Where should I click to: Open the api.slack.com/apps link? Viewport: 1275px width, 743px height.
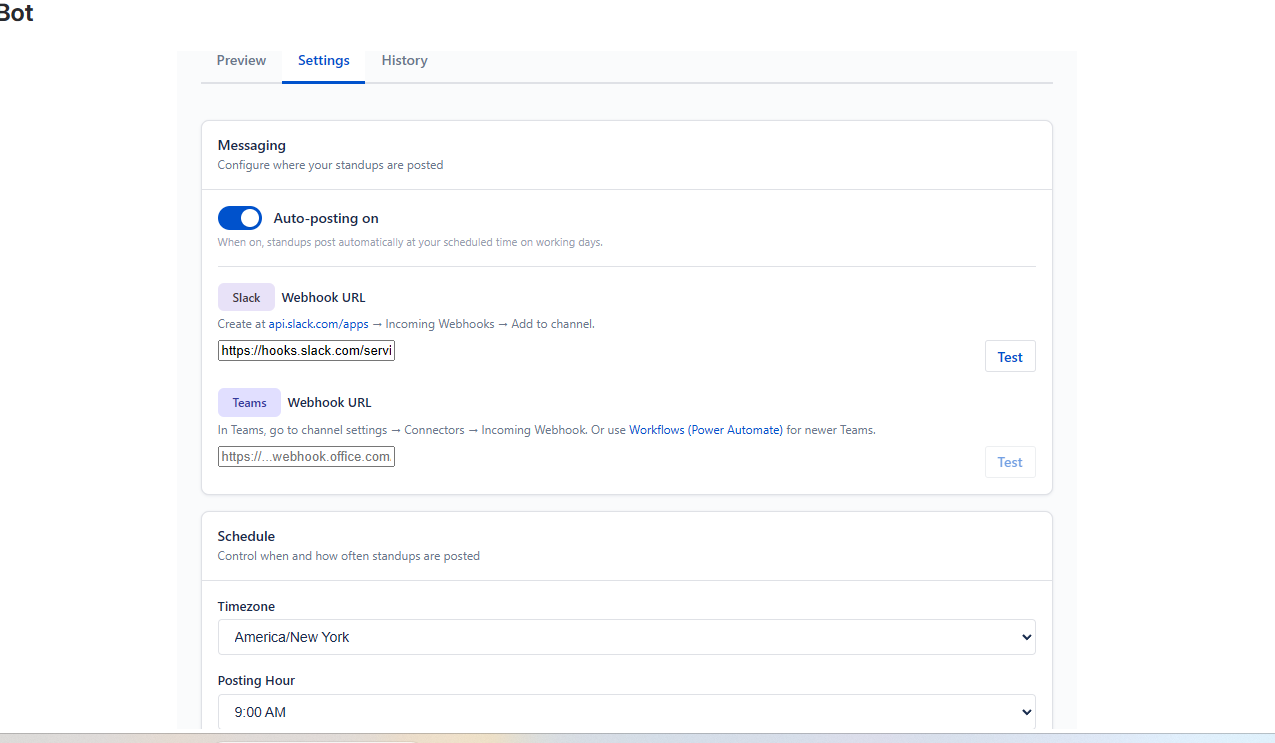tap(317, 323)
